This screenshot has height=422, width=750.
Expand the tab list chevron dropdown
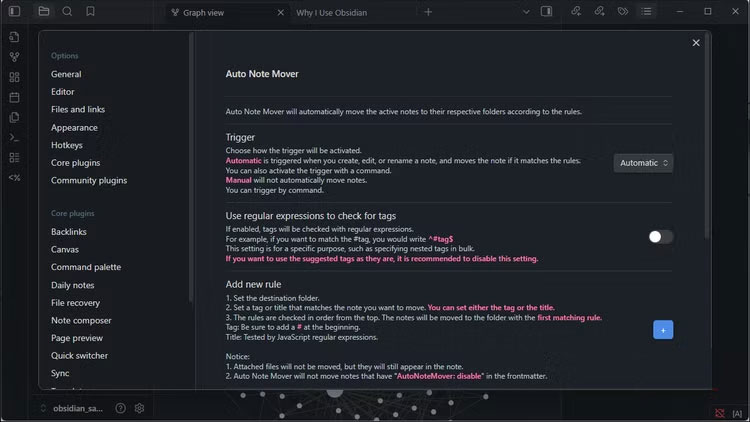click(526, 12)
